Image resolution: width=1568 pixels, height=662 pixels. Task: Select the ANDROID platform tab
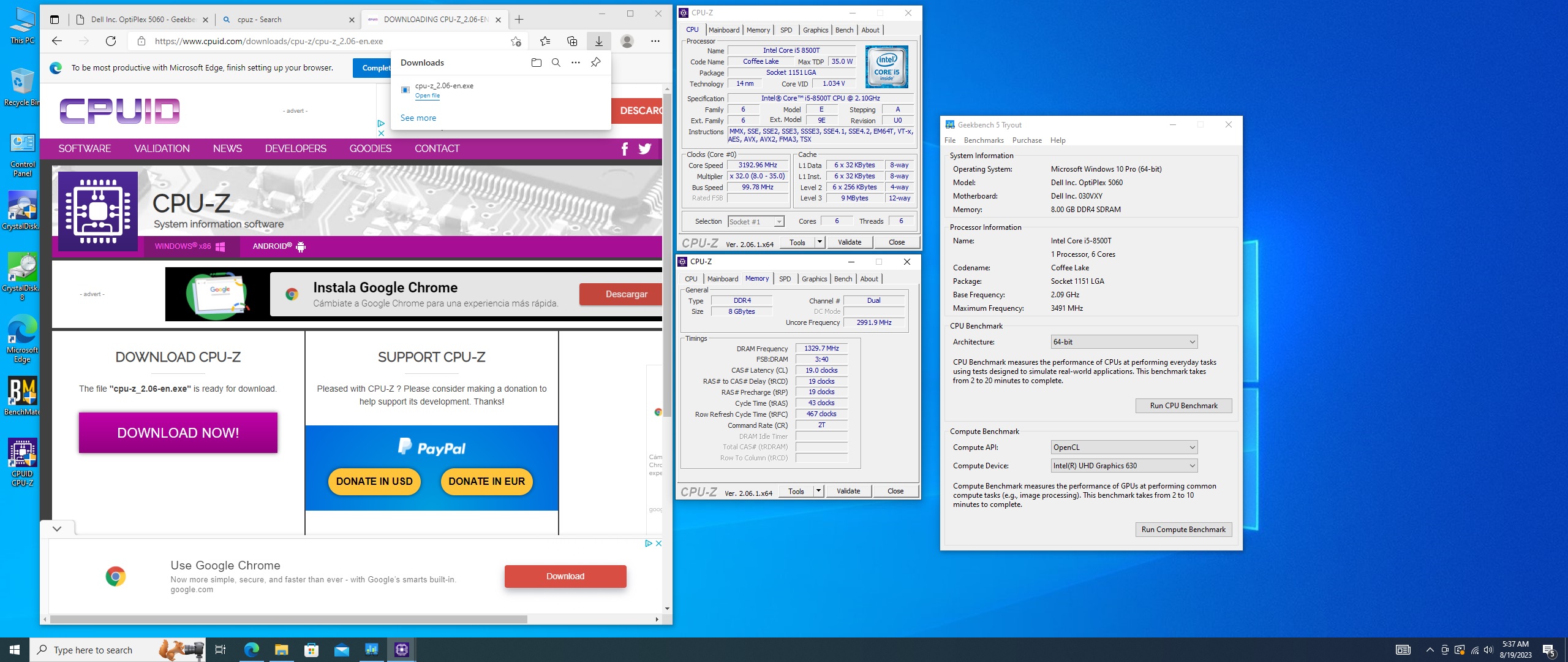coord(279,246)
